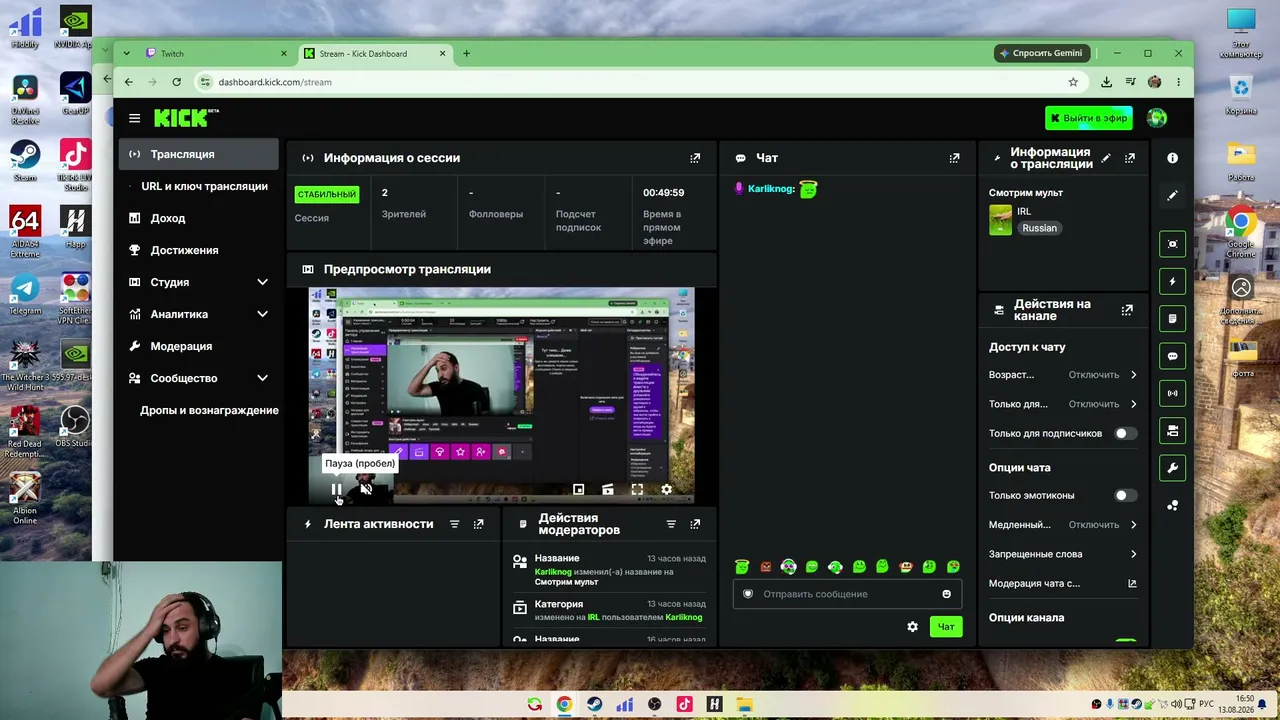Bookmark this page with the star icon
Viewport: 1280px width, 720px height.
[1073, 82]
